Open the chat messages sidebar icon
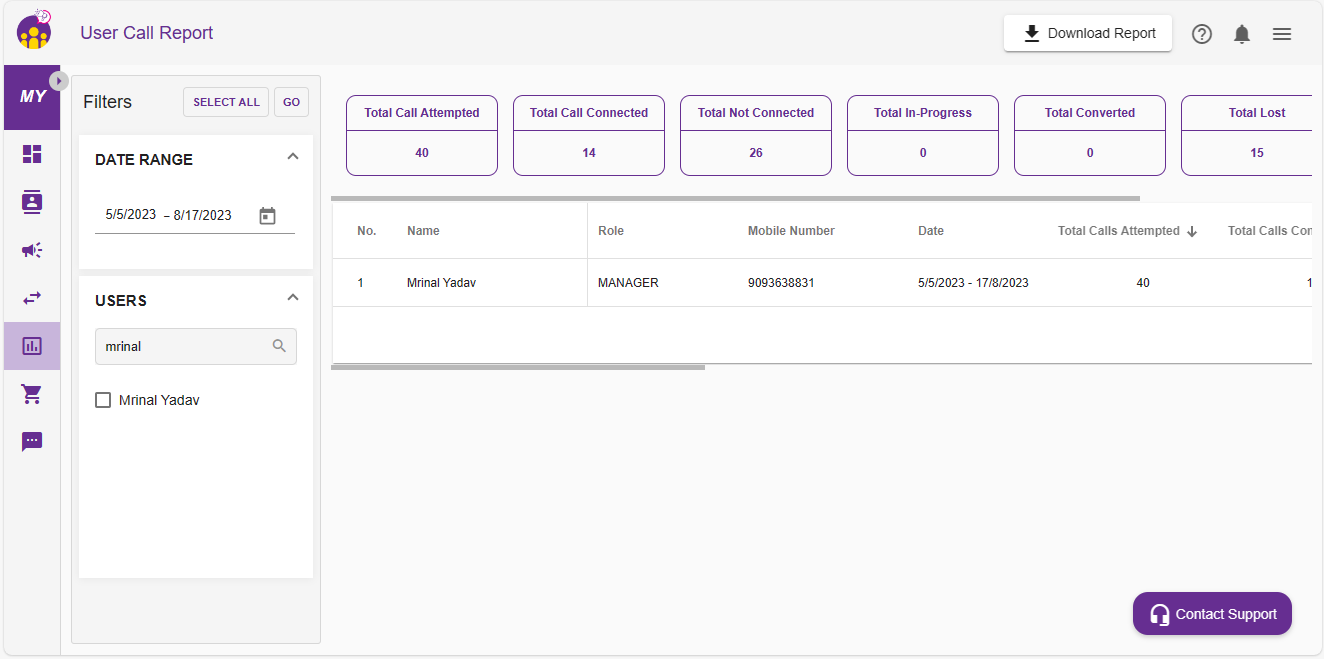 tap(32, 441)
